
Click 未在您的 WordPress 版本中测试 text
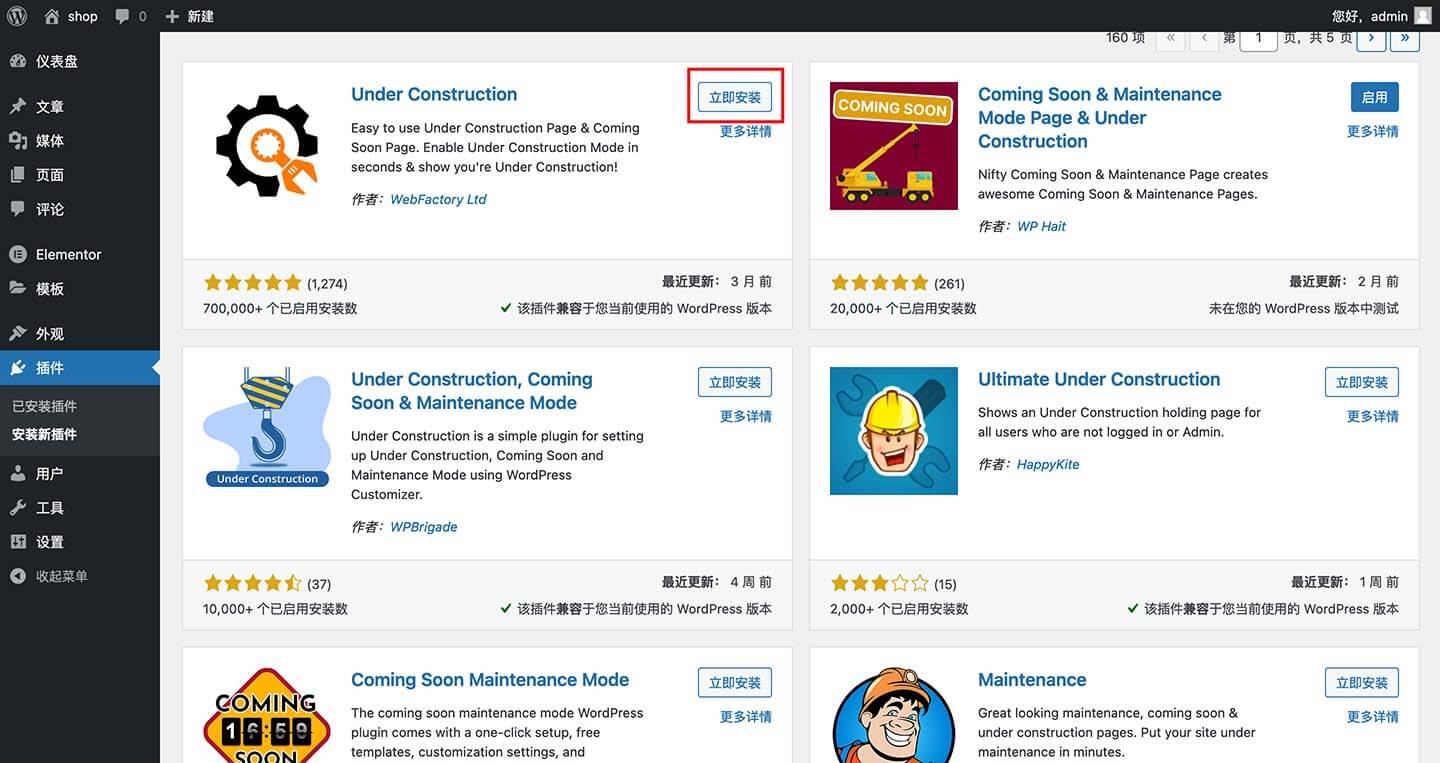(1304, 308)
